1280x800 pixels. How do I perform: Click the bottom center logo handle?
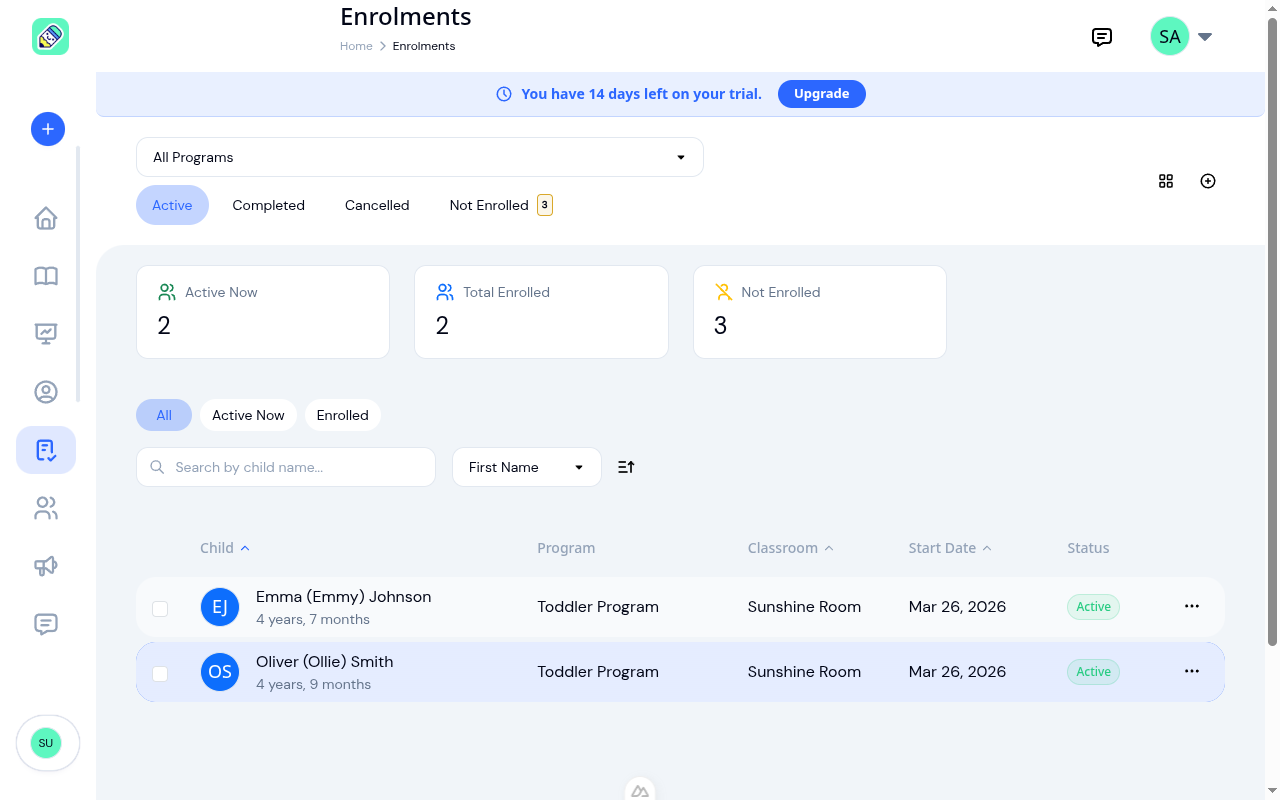pos(640,789)
